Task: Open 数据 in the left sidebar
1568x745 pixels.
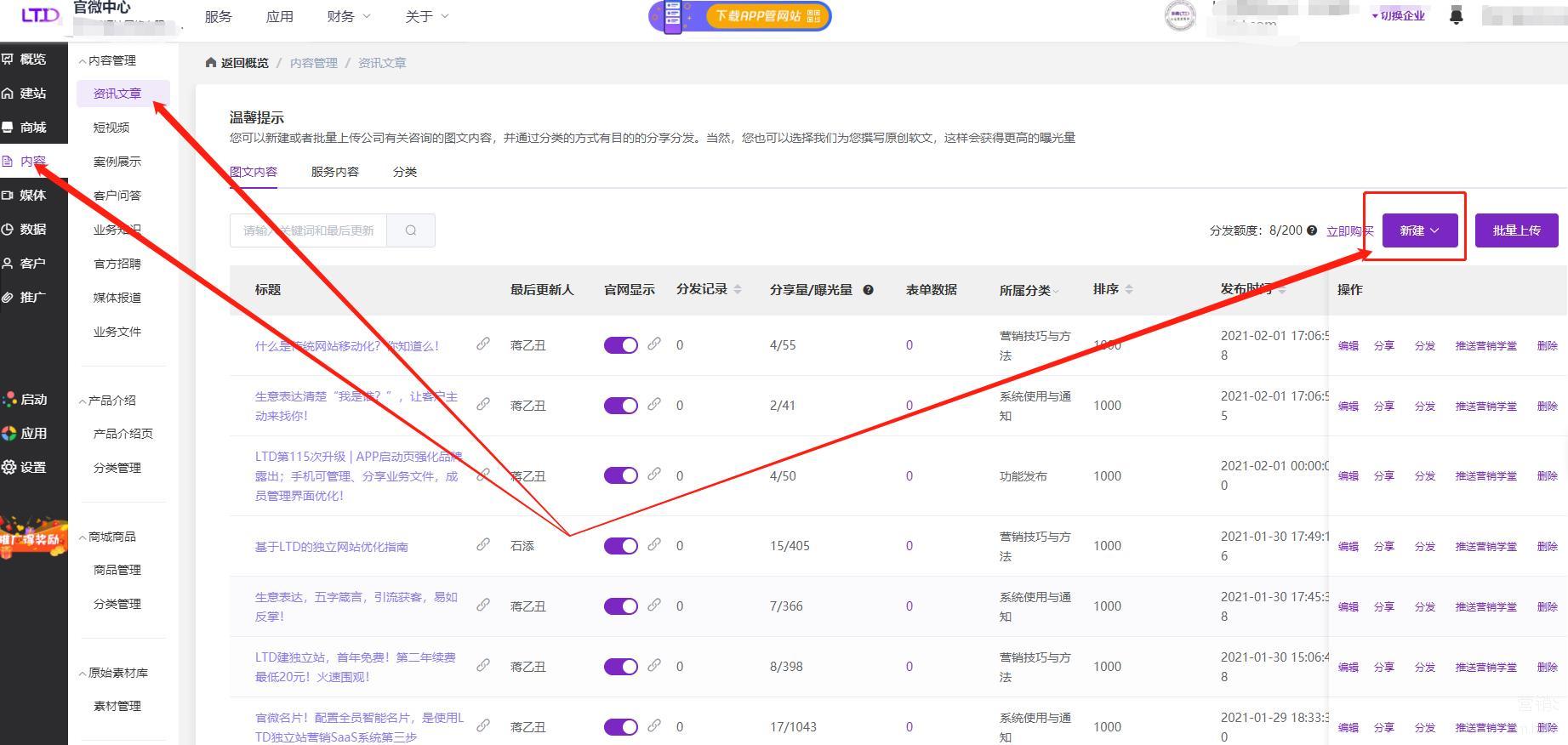Action: tap(32, 230)
